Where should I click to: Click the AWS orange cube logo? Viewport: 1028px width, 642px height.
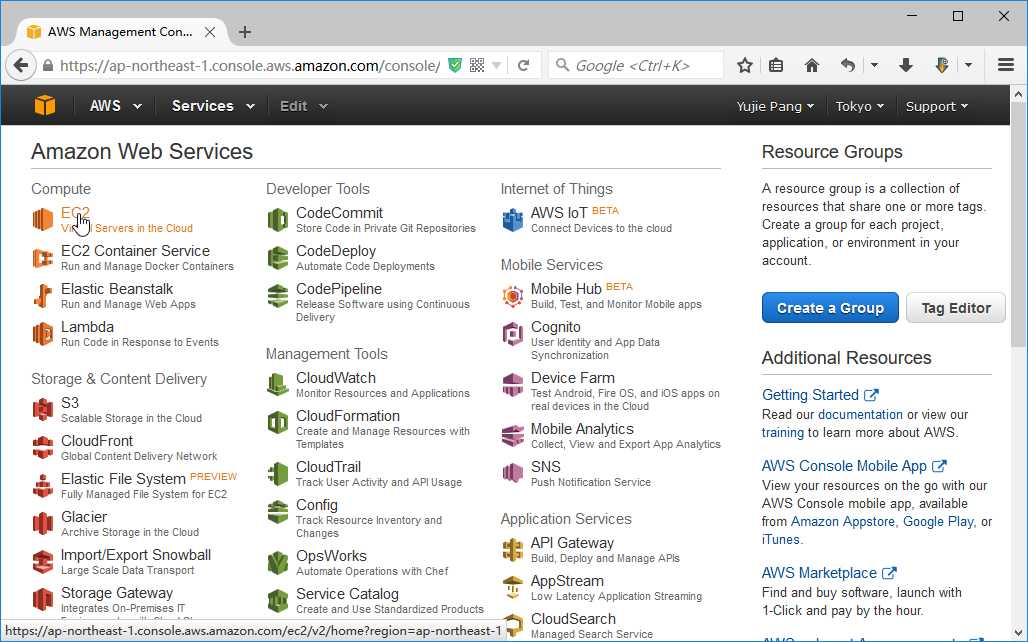click(x=45, y=105)
